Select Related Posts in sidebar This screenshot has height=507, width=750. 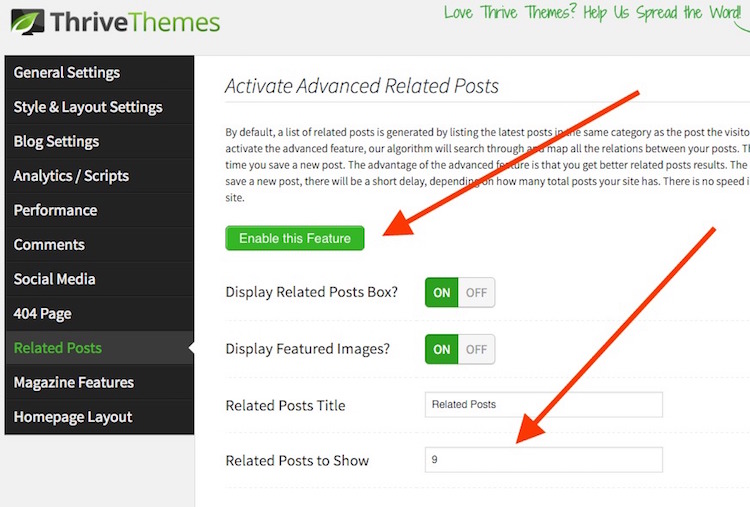point(58,348)
